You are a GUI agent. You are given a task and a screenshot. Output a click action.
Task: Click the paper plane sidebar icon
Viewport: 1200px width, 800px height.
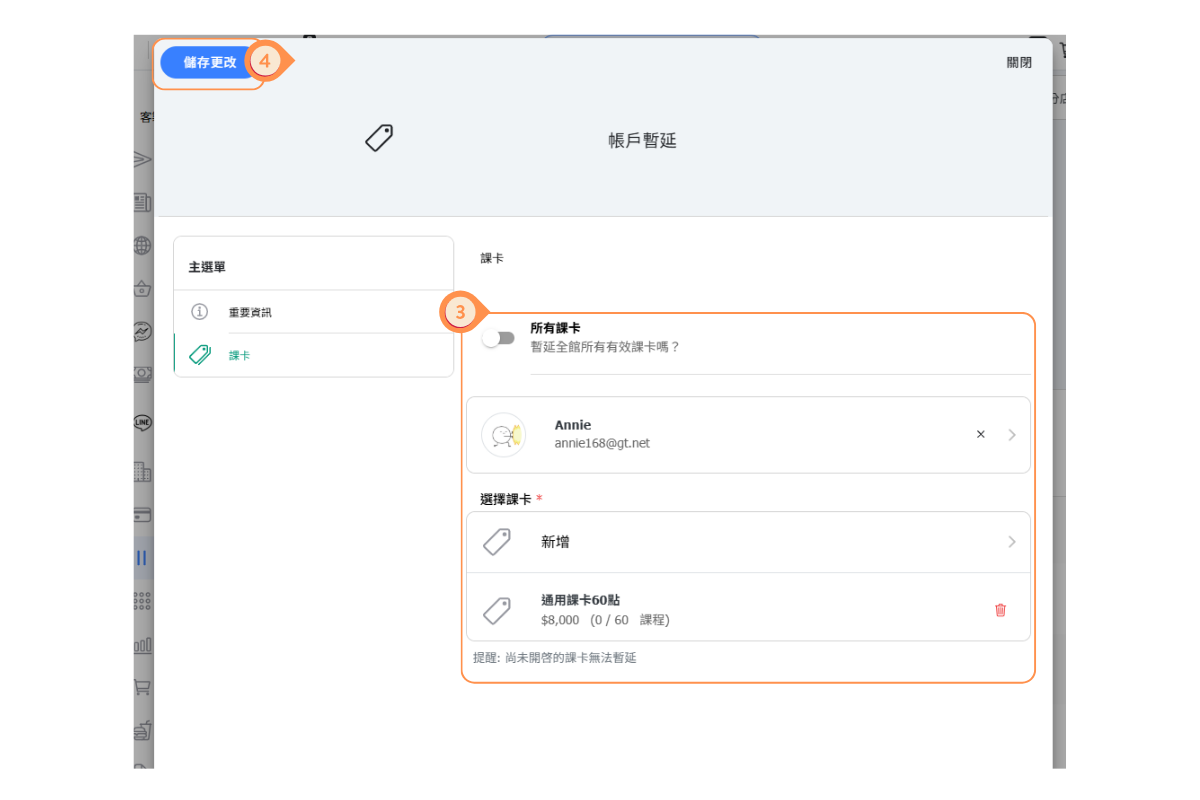142,159
